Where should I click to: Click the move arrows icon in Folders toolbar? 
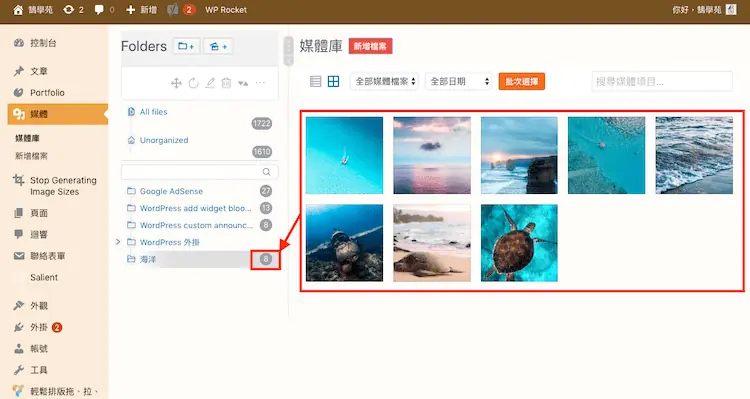pyautogui.click(x=176, y=83)
